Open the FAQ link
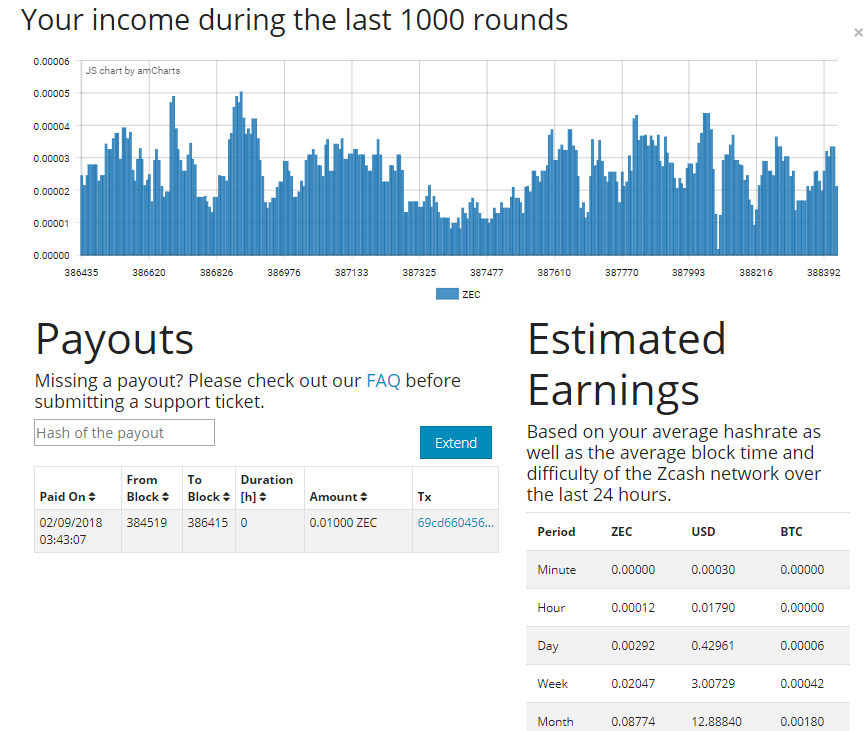 tap(383, 380)
